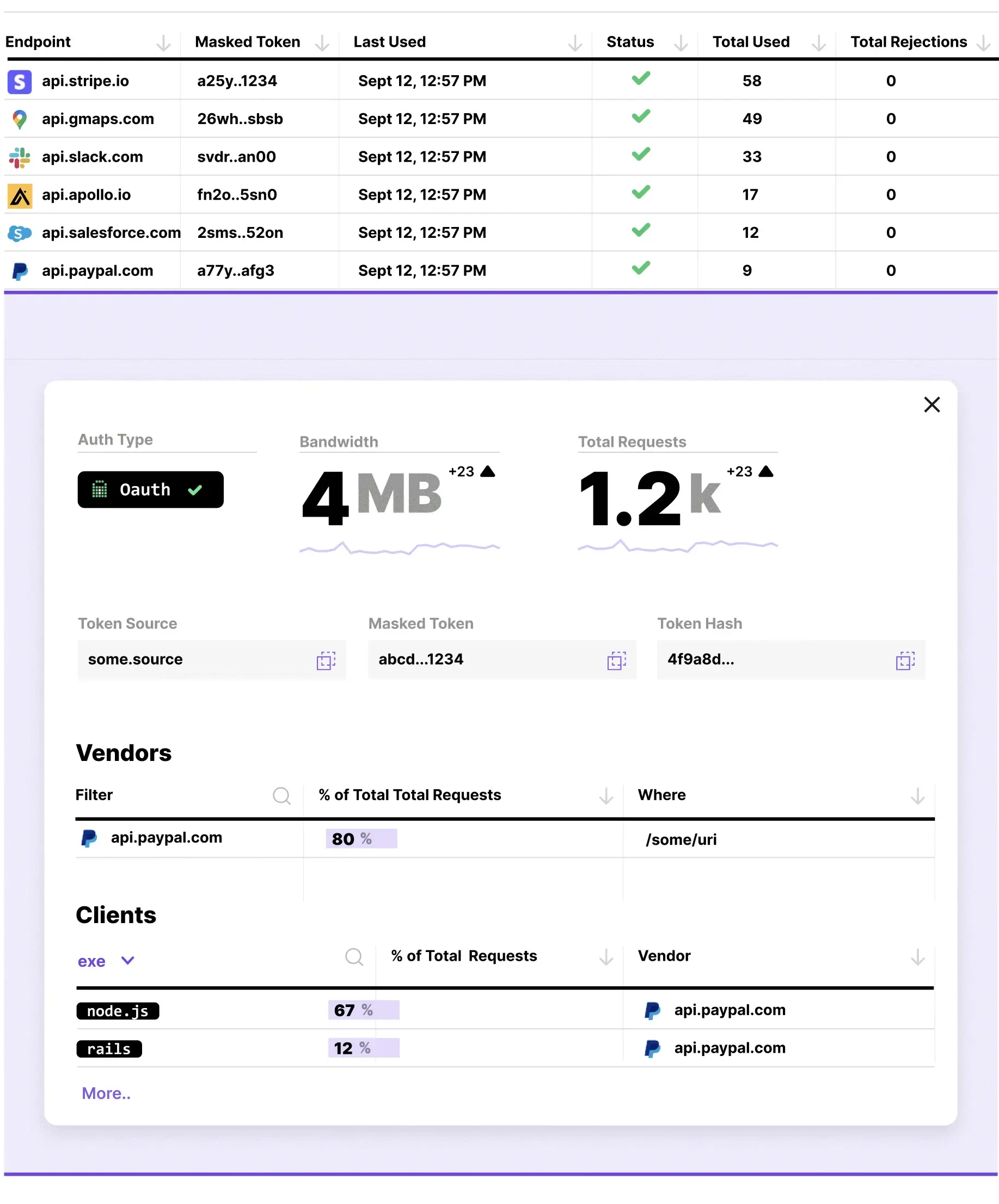Click the Stripe logo in the endpoint table

click(x=20, y=81)
